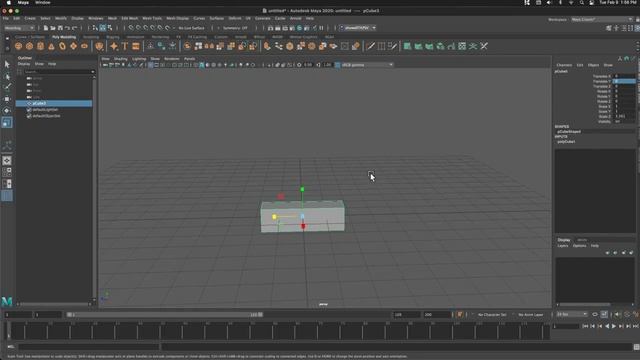Open the Outliner search filter dropdown arrow
Viewport: 640px width, 360px height.
93,72
